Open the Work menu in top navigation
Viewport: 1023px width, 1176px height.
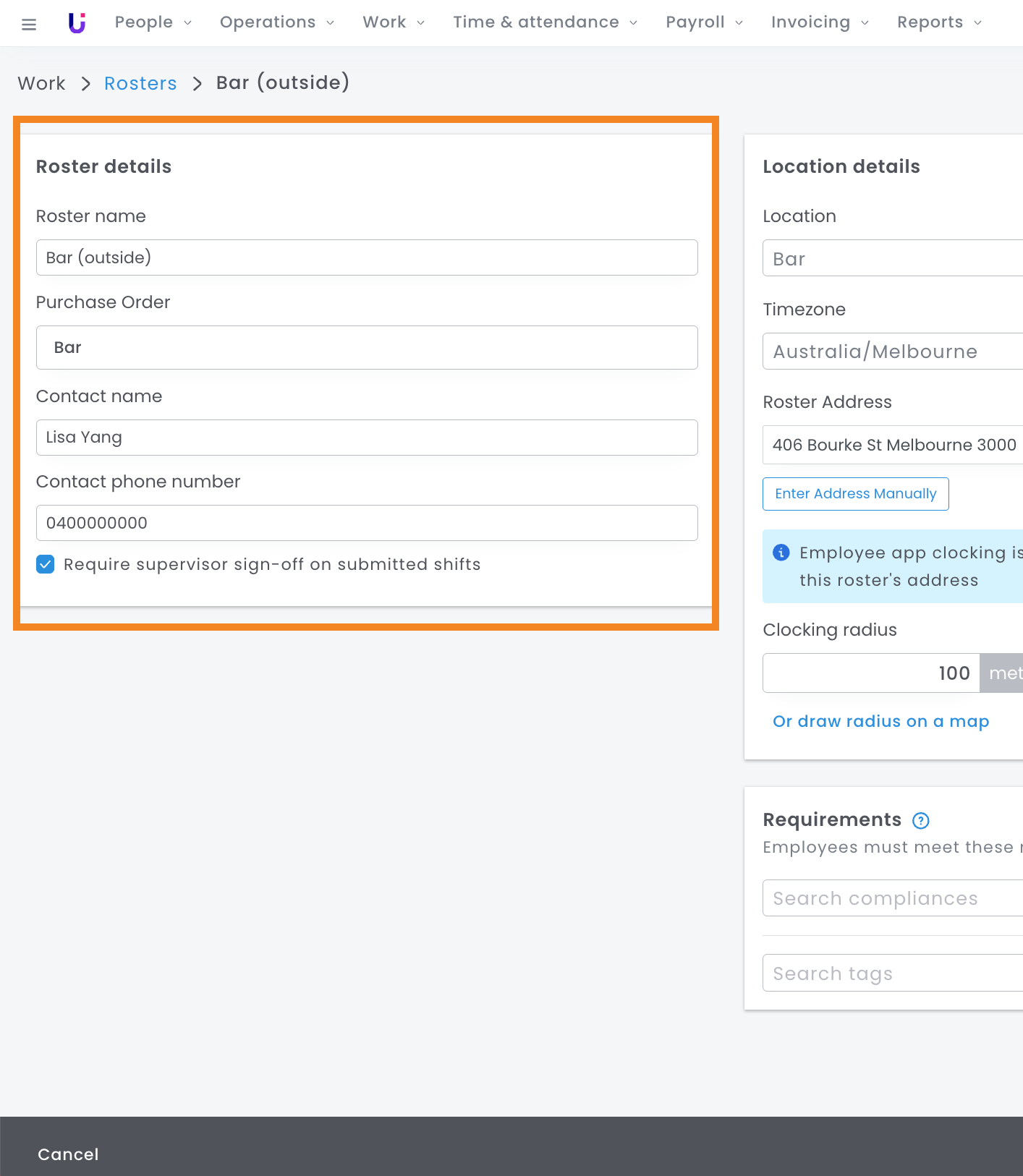[x=393, y=22]
